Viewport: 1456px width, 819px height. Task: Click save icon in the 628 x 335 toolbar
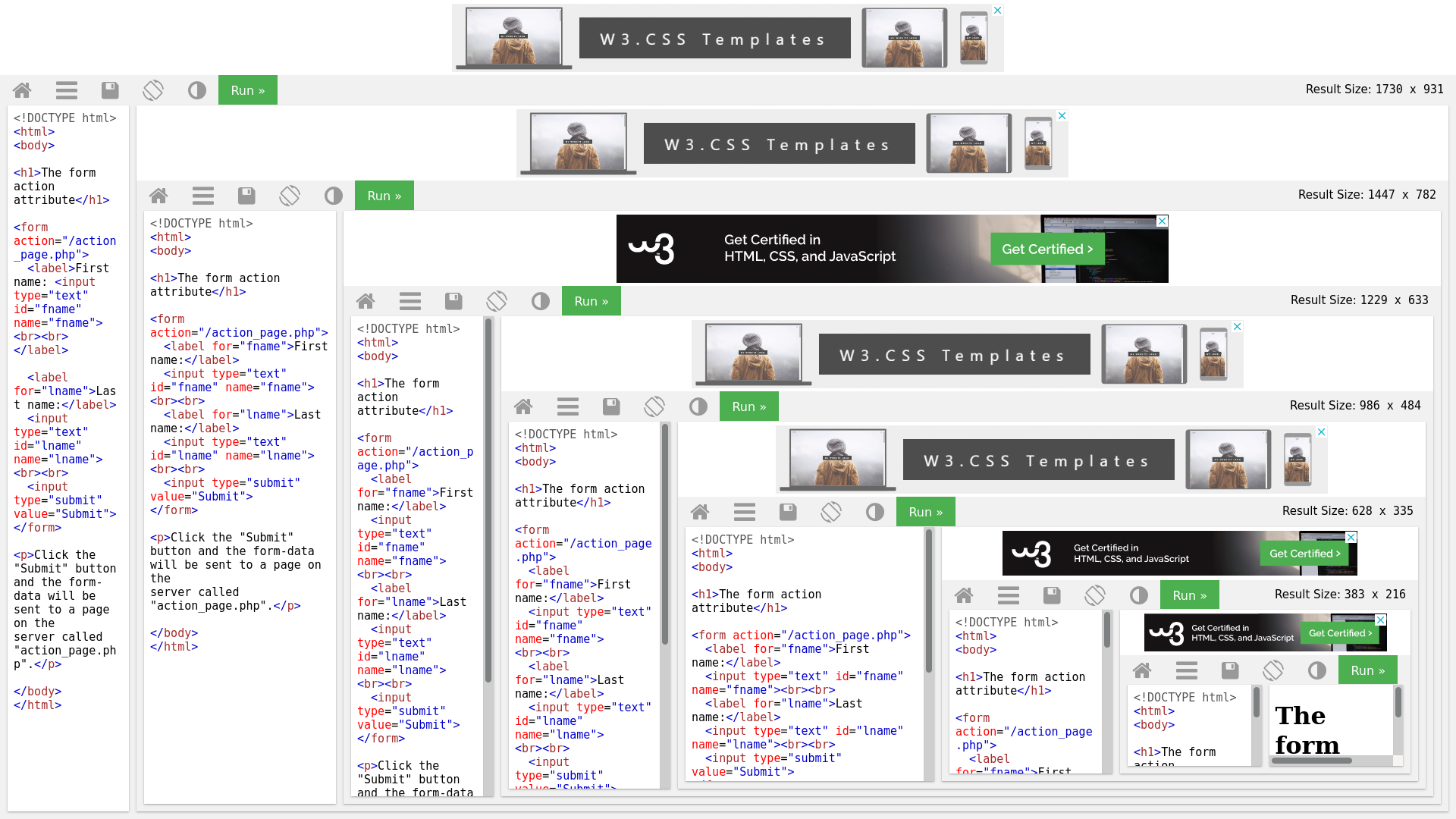[788, 513]
